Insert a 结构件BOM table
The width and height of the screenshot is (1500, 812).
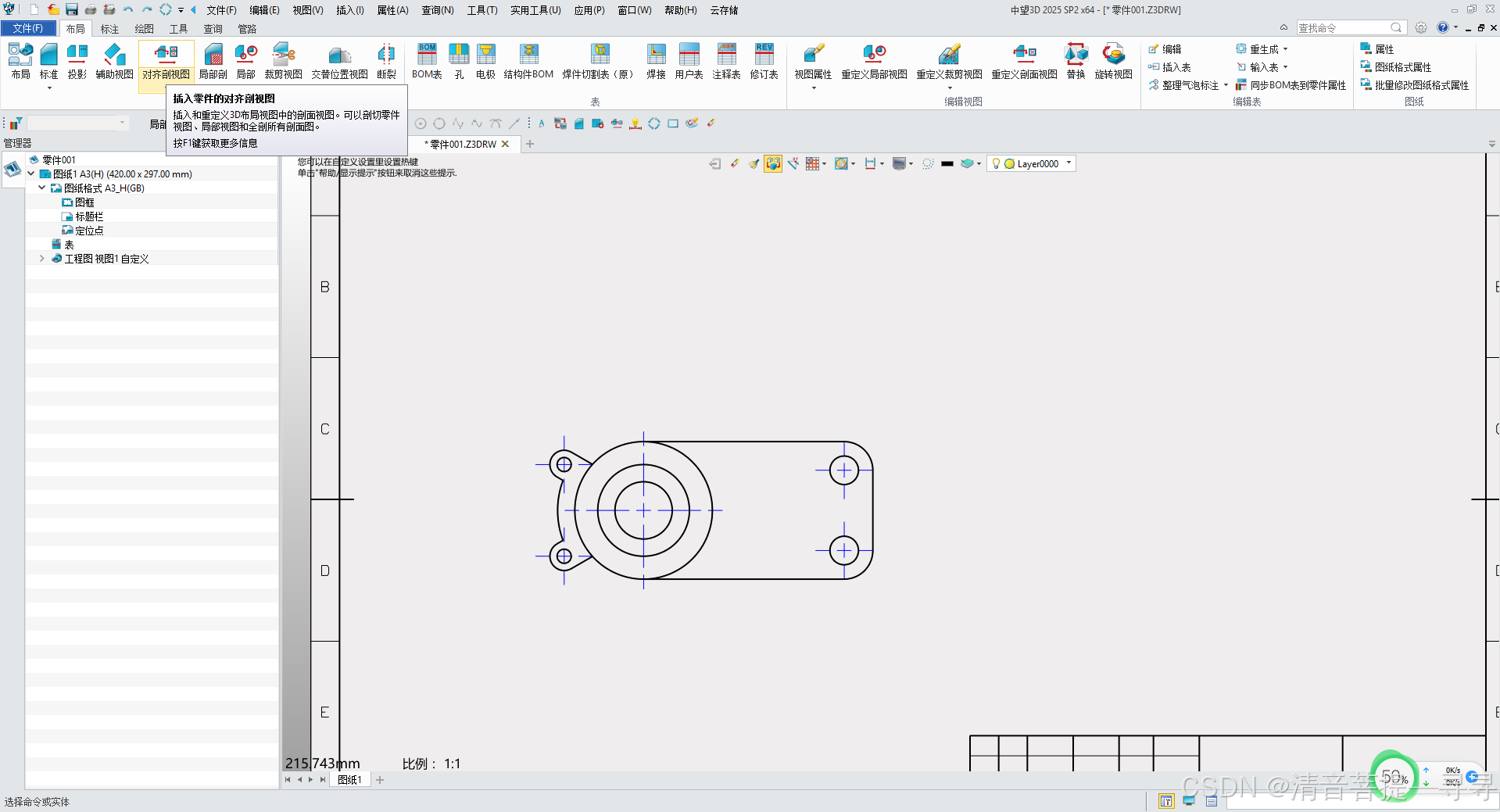pos(528,62)
